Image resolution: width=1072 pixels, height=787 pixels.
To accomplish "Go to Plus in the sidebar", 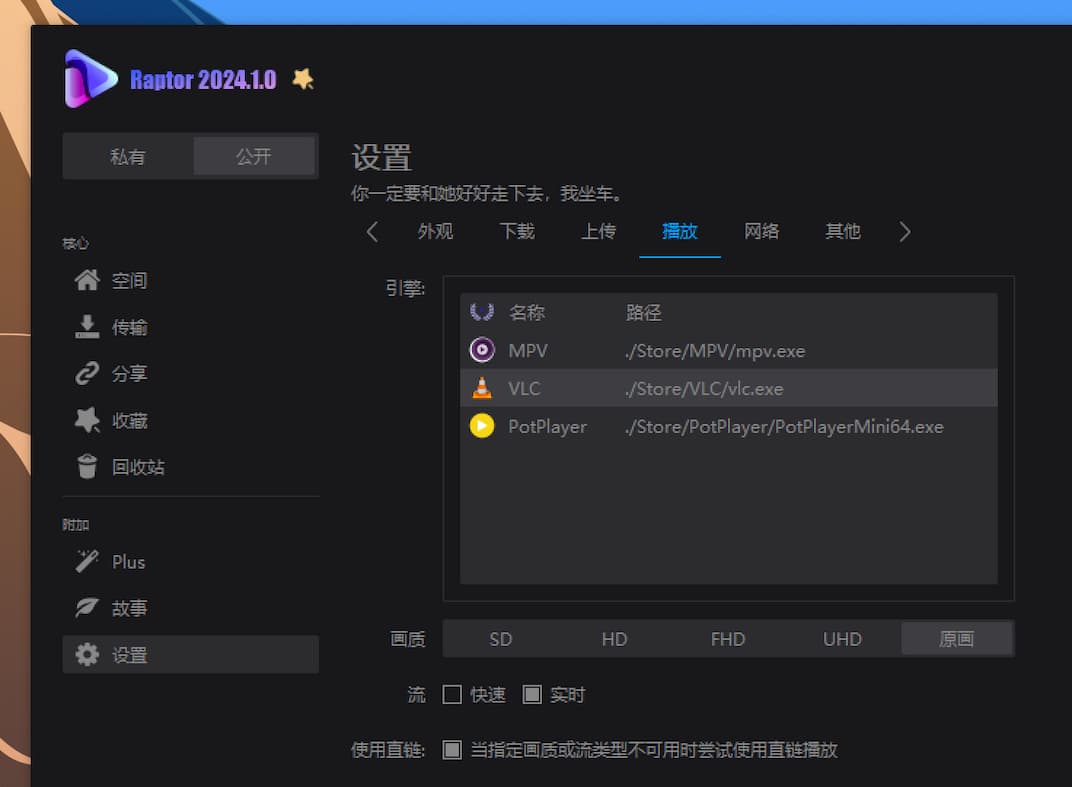I will [190, 561].
